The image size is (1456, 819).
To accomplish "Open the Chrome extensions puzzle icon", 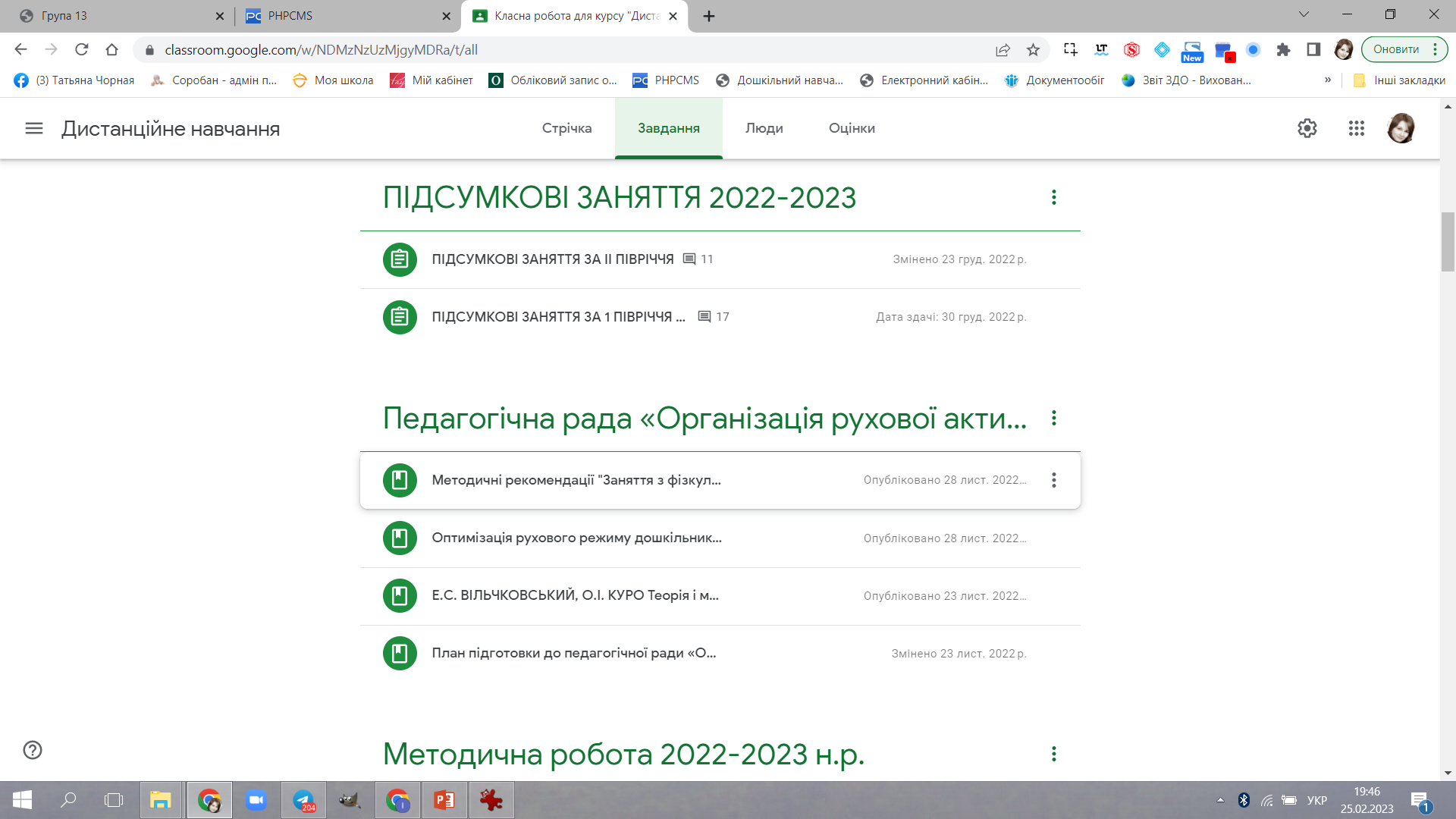I will [1283, 50].
